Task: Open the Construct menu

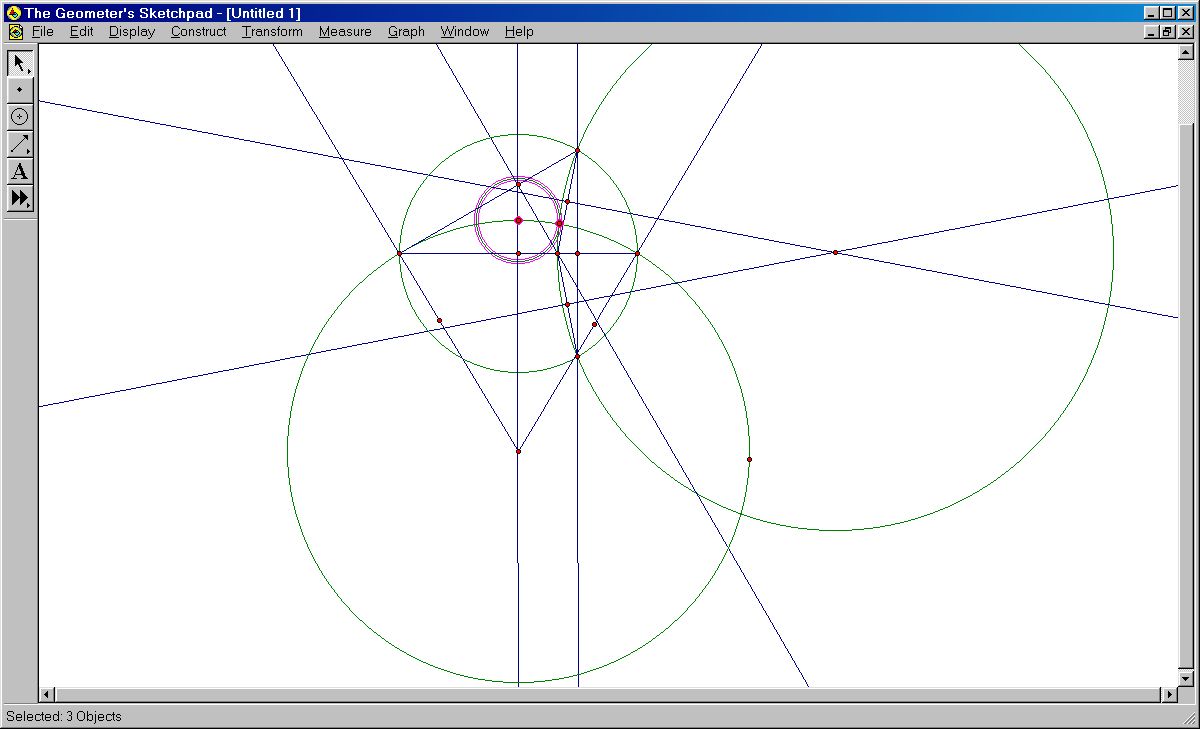Action: (198, 32)
